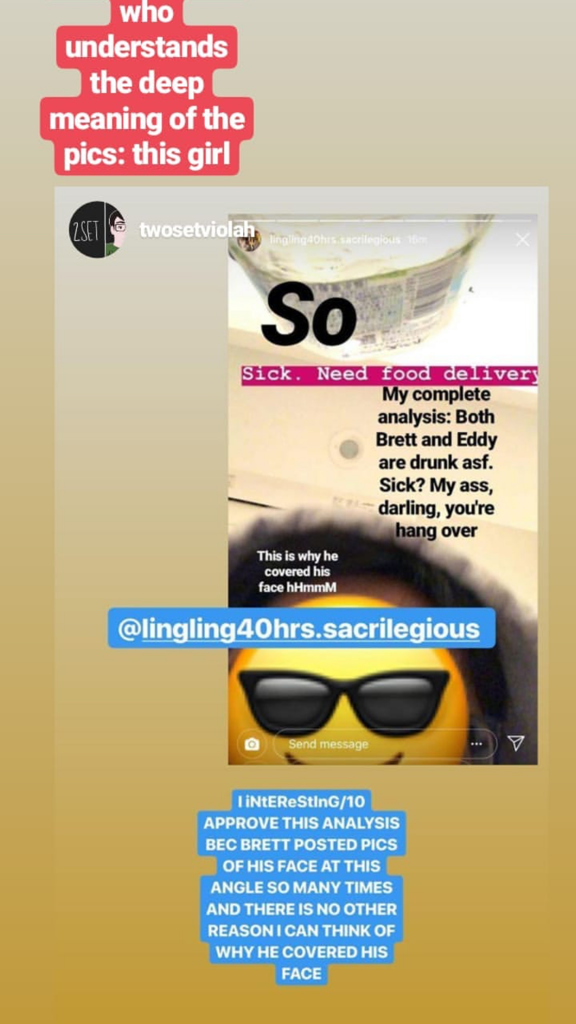Tap the pink "Sick. Need food delivery" banner
The width and height of the screenshot is (576, 1024).
pyautogui.click(x=389, y=375)
